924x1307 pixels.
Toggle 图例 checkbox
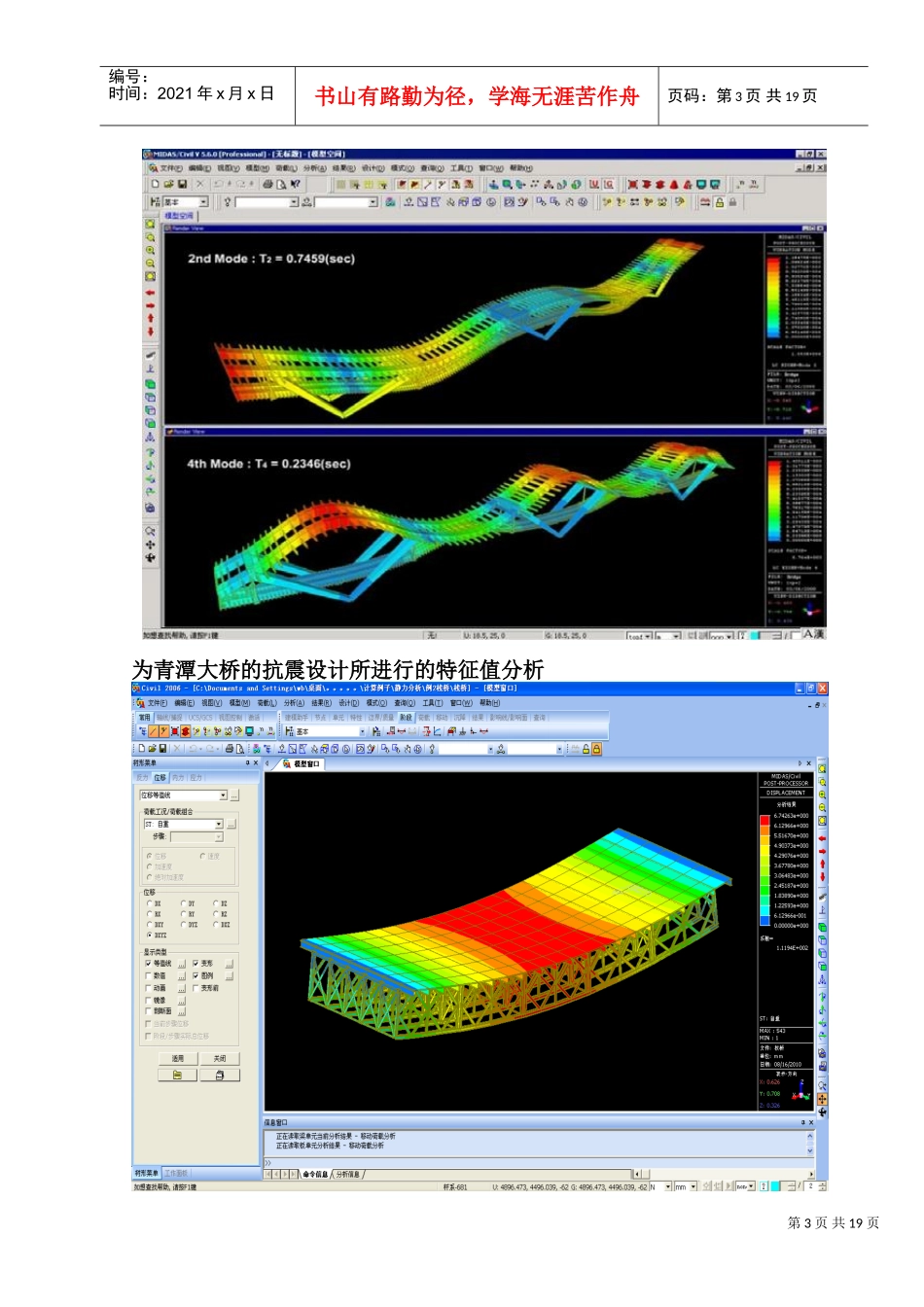[195, 975]
